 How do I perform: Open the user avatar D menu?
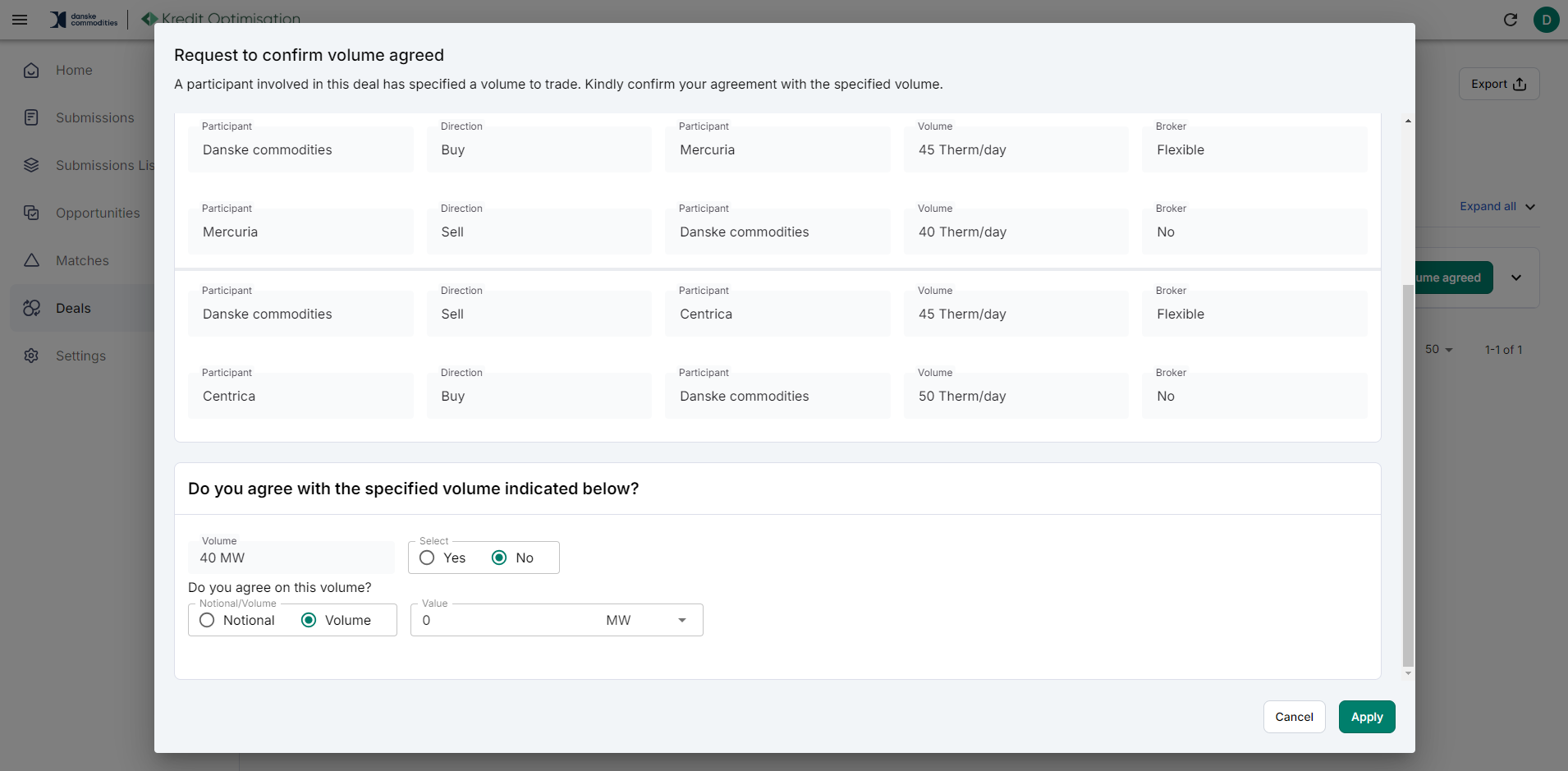pyautogui.click(x=1547, y=20)
